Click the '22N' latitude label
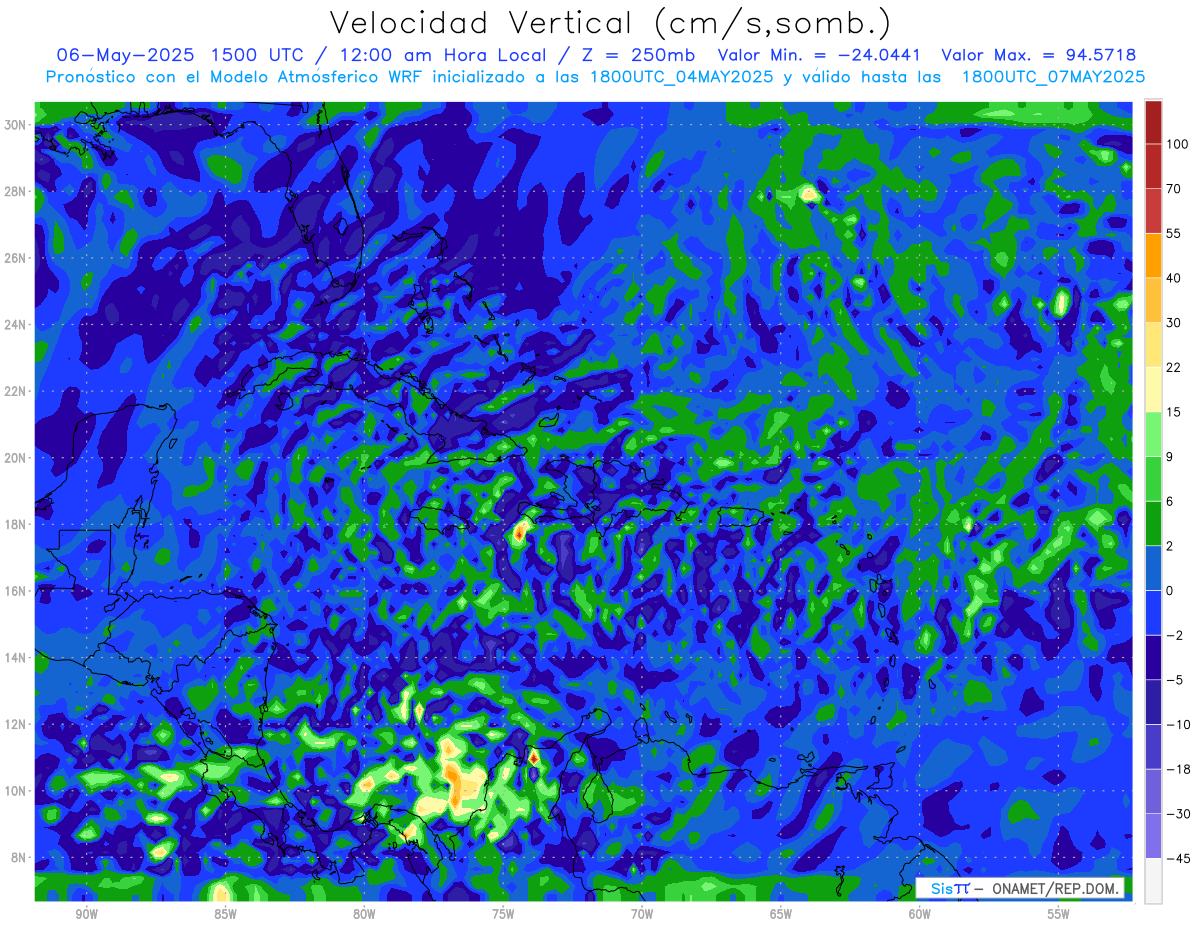The width and height of the screenshot is (1200, 927). click(x=17, y=391)
